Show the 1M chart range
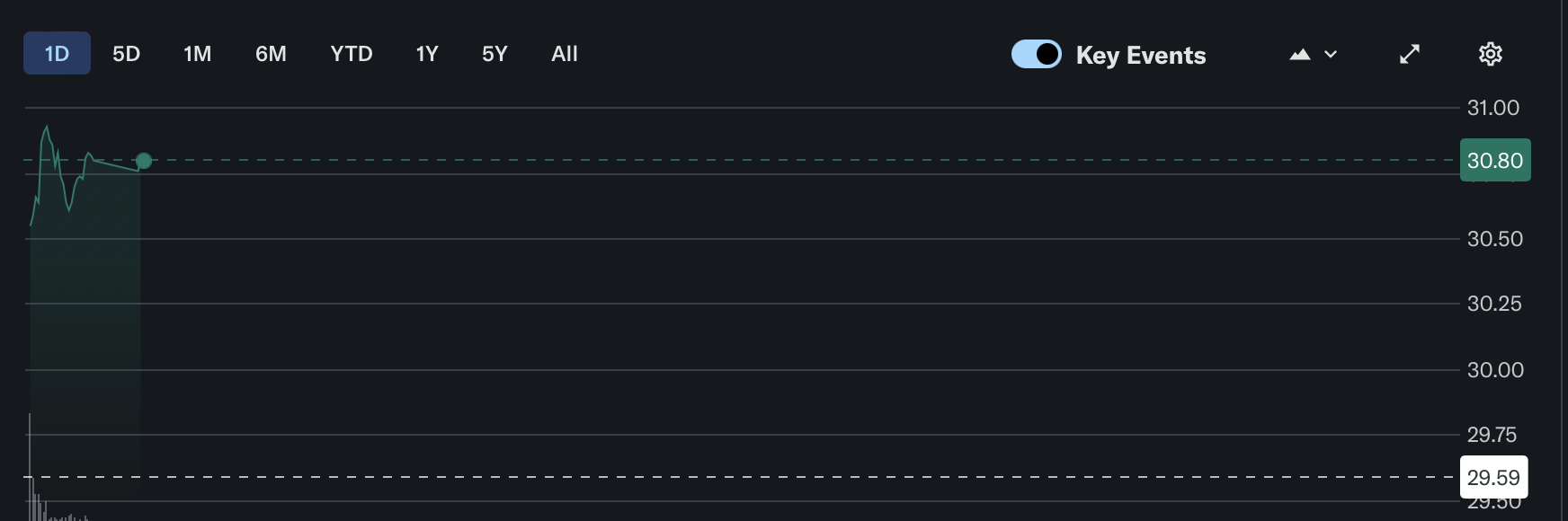The height and width of the screenshot is (521, 1568). [197, 54]
